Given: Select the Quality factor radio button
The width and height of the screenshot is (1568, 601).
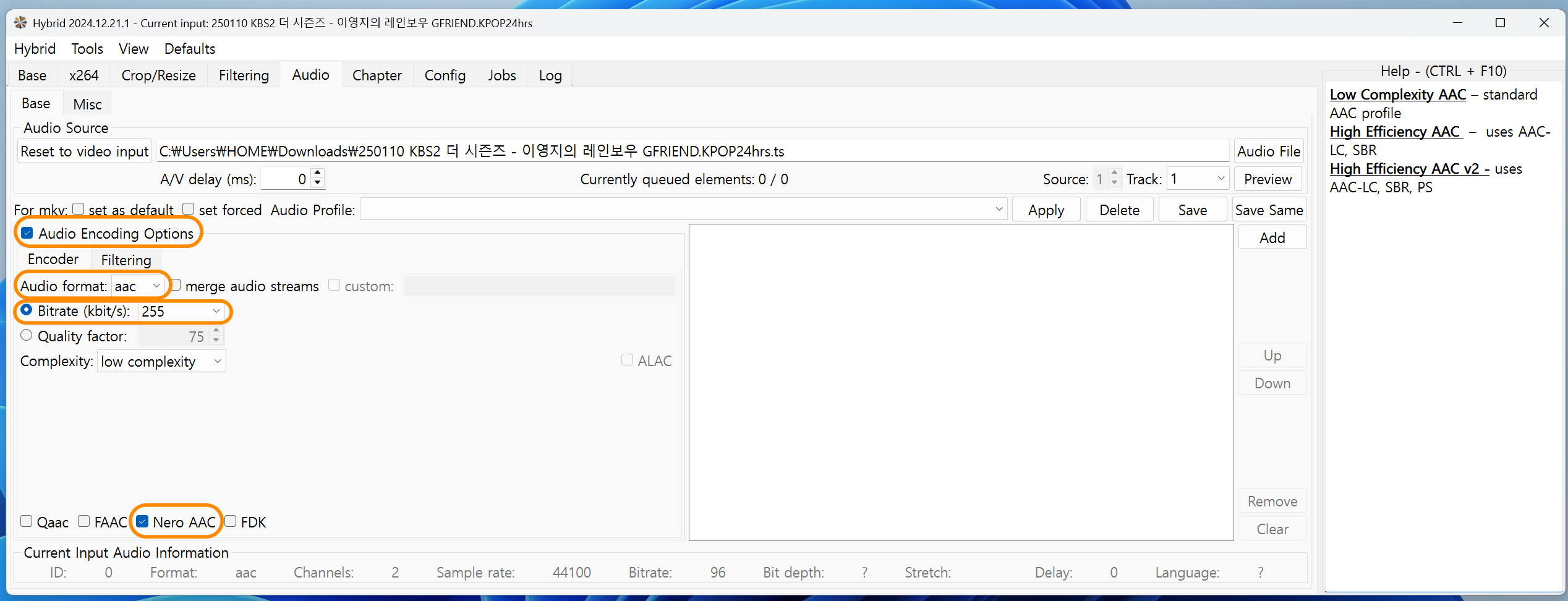Looking at the screenshot, I should coord(27,335).
